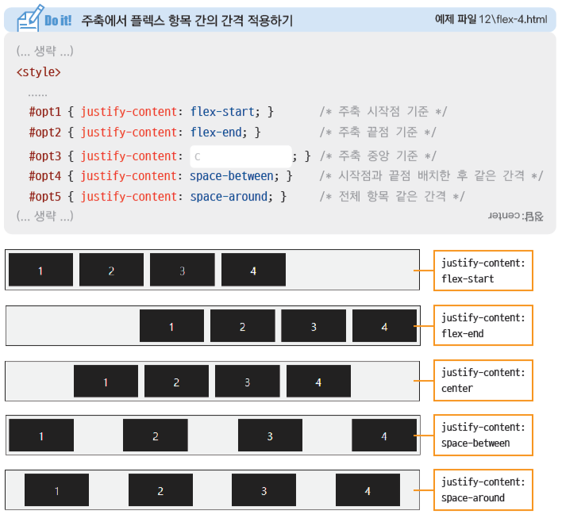Image resolution: width=562 pixels, height=518 pixels.
Task: Click the justify-content: flex-start label box
Action: click(483, 271)
